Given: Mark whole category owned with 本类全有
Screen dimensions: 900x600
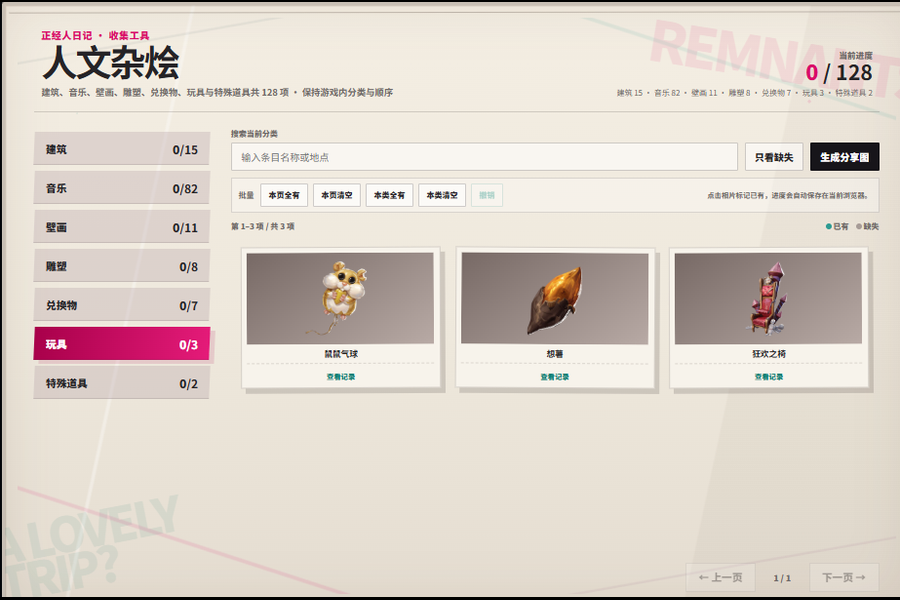Looking at the screenshot, I should coord(389,195).
